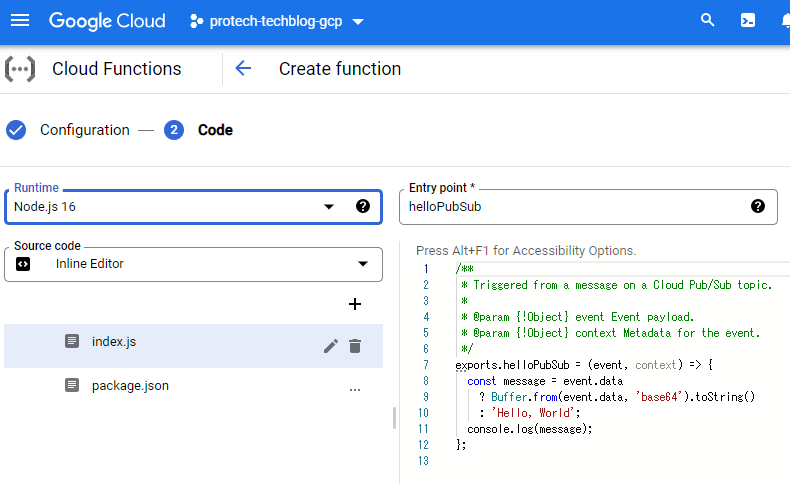The image size is (790, 484).
Task: Go to the Configuration step
Action: (x=84, y=130)
